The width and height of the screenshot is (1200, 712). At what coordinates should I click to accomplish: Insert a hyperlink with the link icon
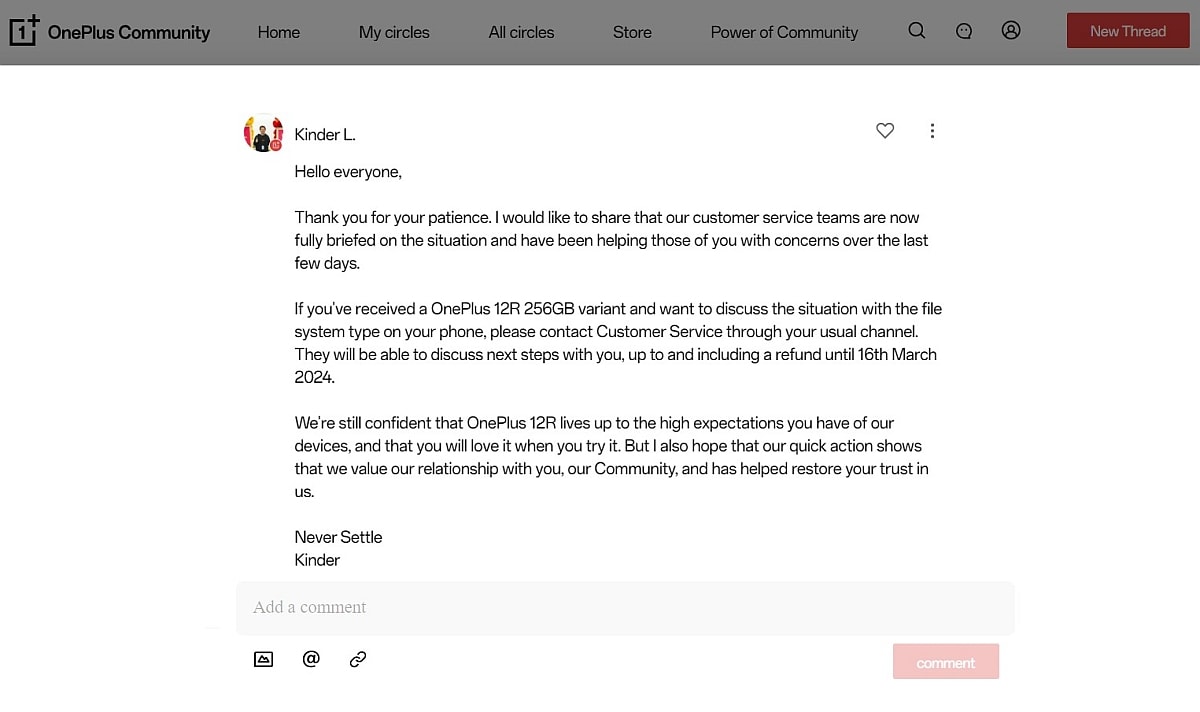pos(358,659)
